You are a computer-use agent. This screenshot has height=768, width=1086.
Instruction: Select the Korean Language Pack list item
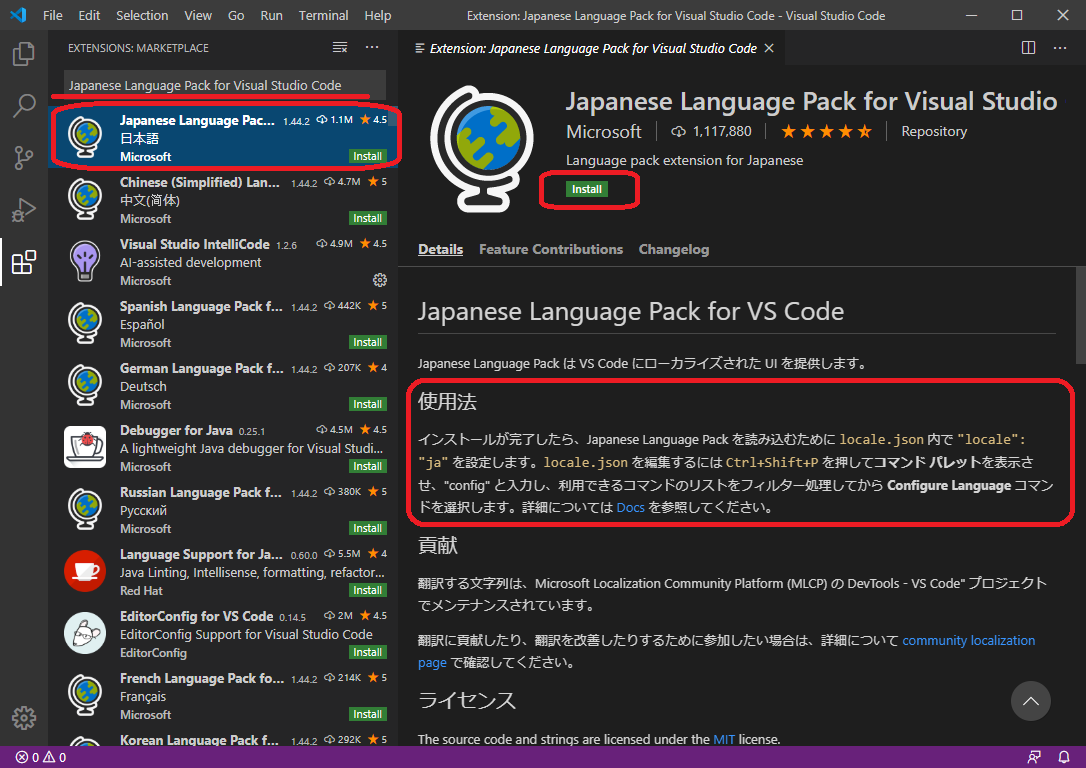(x=223, y=739)
